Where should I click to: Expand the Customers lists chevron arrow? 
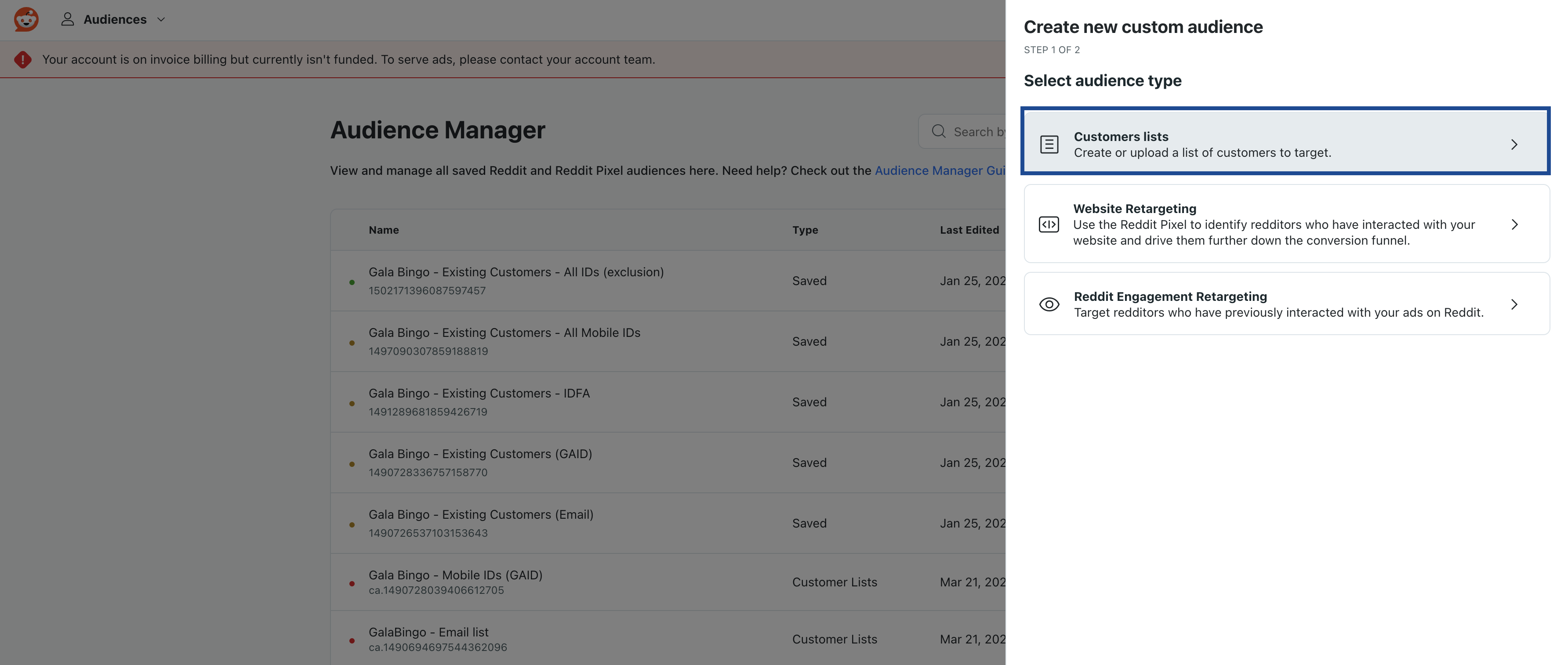point(1514,144)
